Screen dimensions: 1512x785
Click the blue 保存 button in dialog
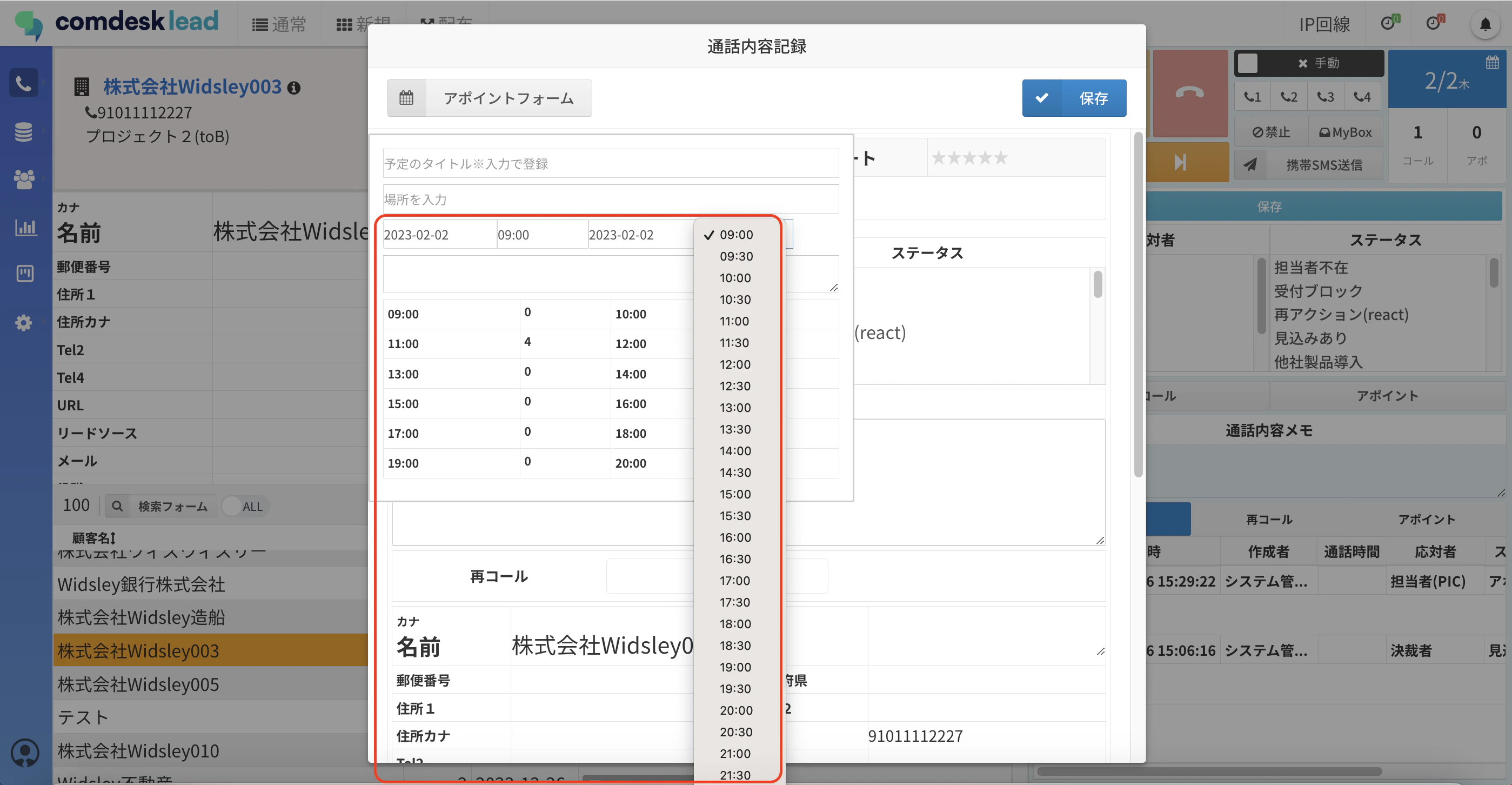[x=1074, y=98]
